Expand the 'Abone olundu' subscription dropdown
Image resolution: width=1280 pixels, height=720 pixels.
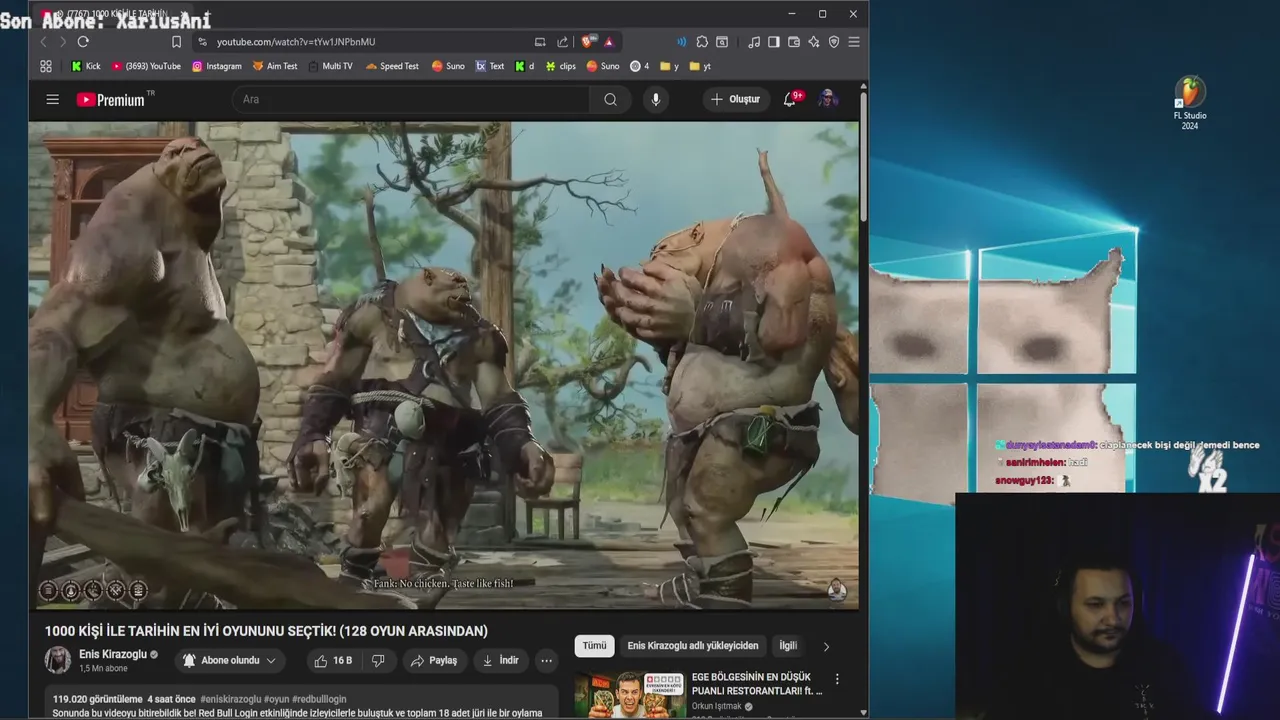pos(229,660)
